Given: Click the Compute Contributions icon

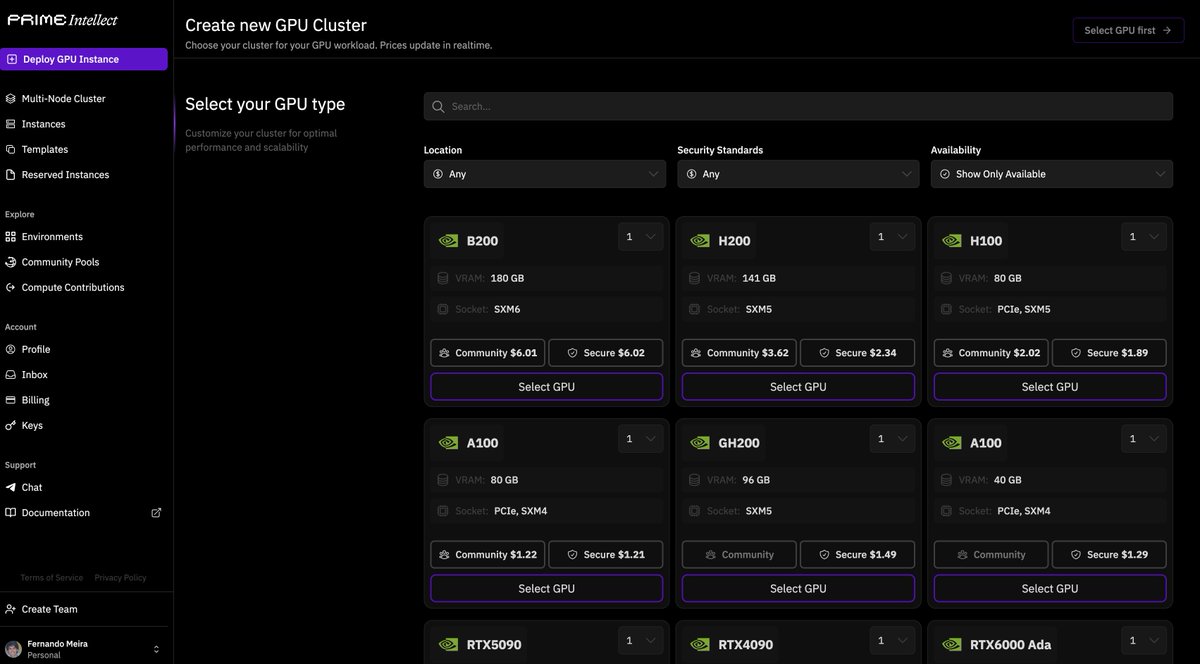Looking at the screenshot, I should pyautogui.click(x=11, y=287).
